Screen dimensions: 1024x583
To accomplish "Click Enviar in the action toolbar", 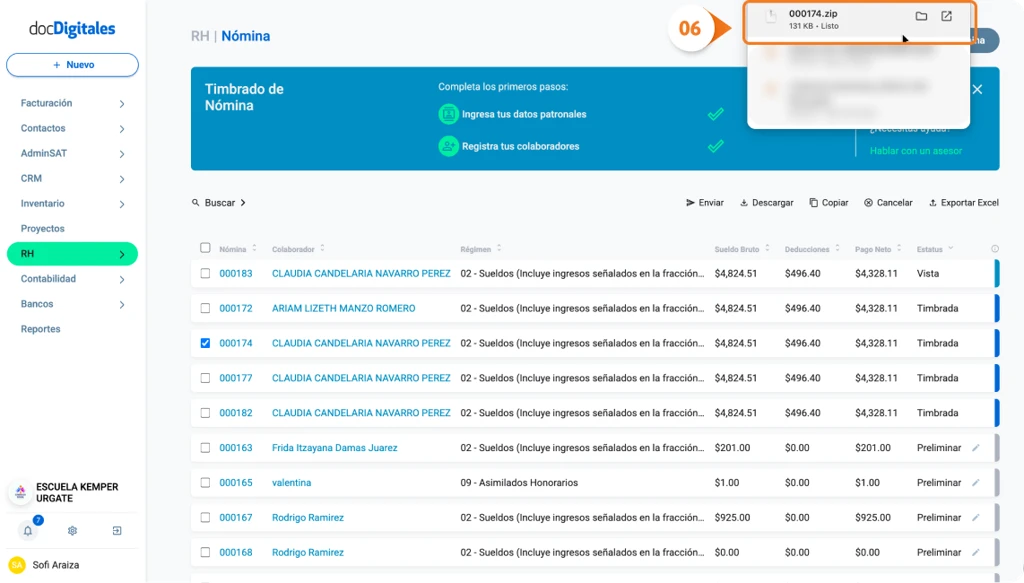I will tap(705, 202).
